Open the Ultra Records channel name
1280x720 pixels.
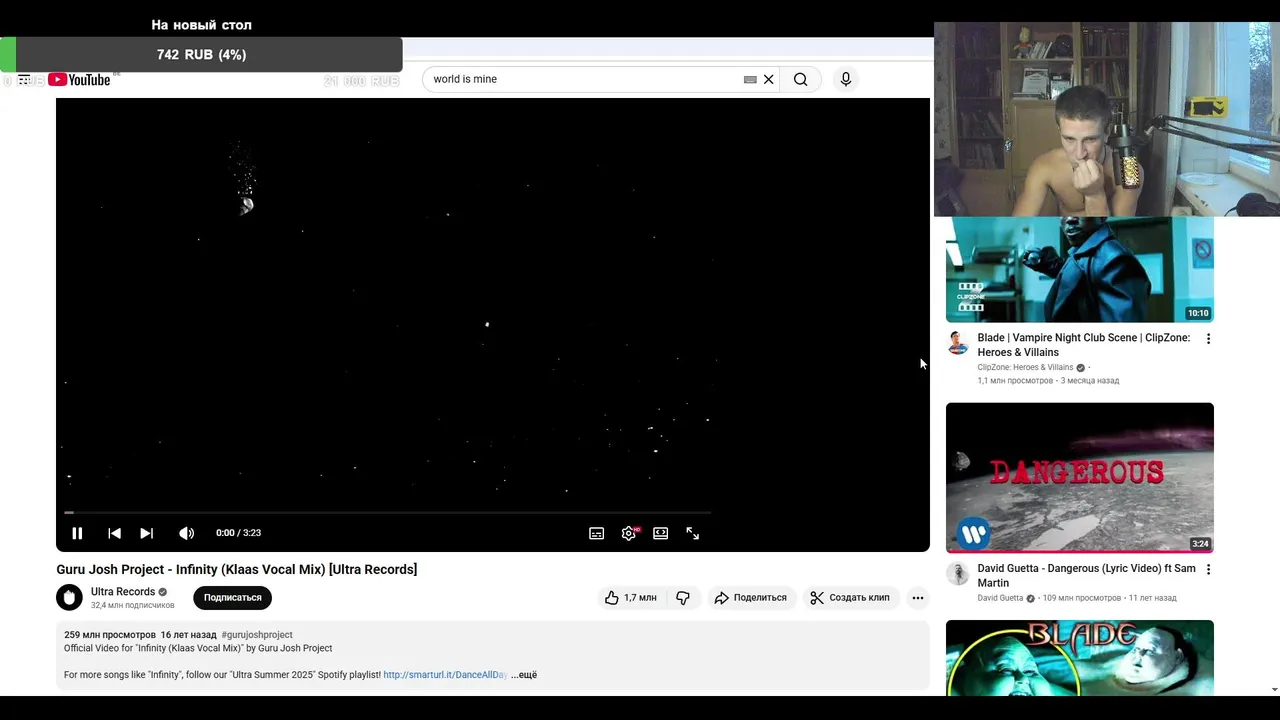pos(122,591)
